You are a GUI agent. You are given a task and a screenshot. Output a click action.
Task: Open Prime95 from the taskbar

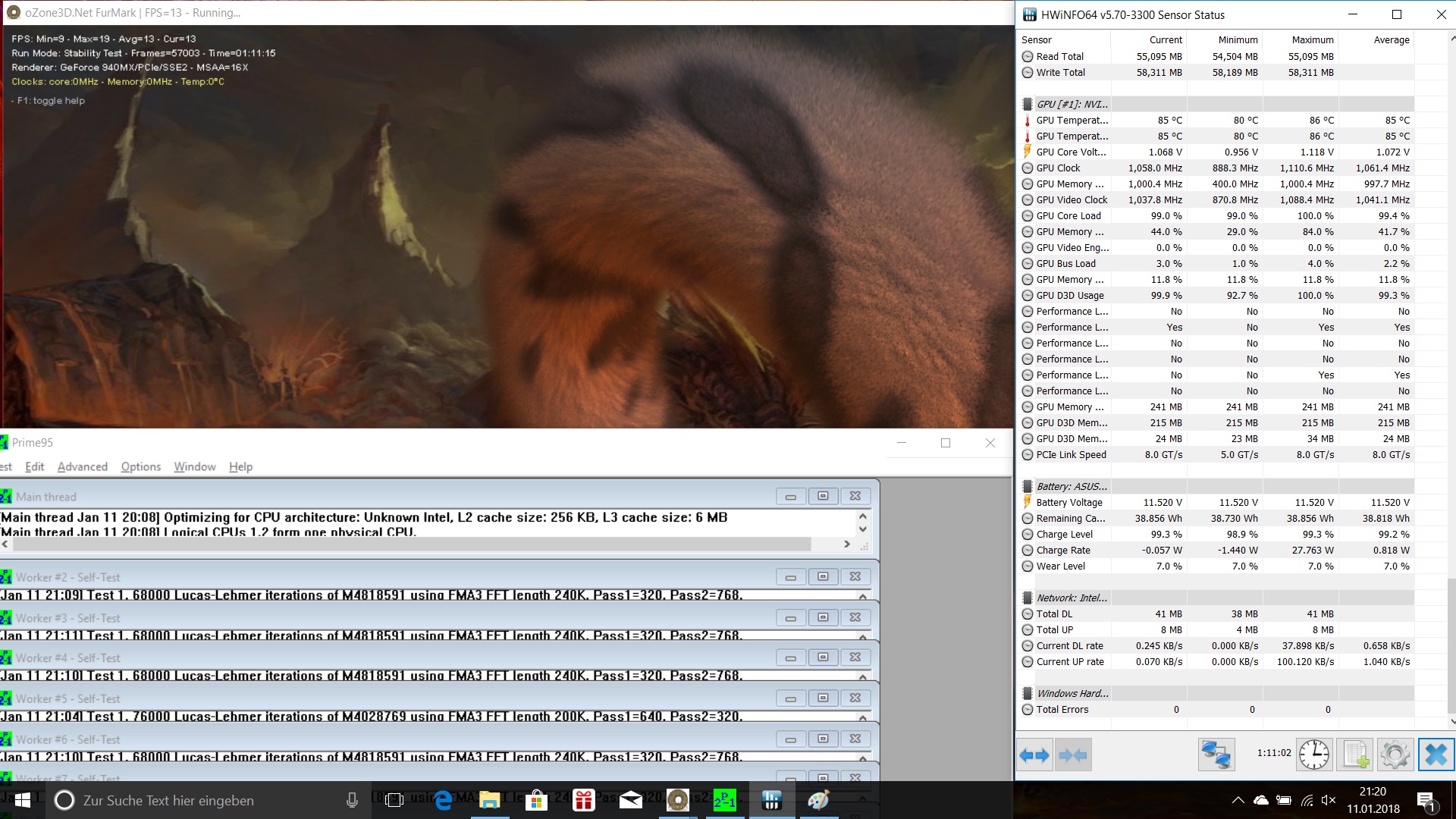[x=724, y=800]
